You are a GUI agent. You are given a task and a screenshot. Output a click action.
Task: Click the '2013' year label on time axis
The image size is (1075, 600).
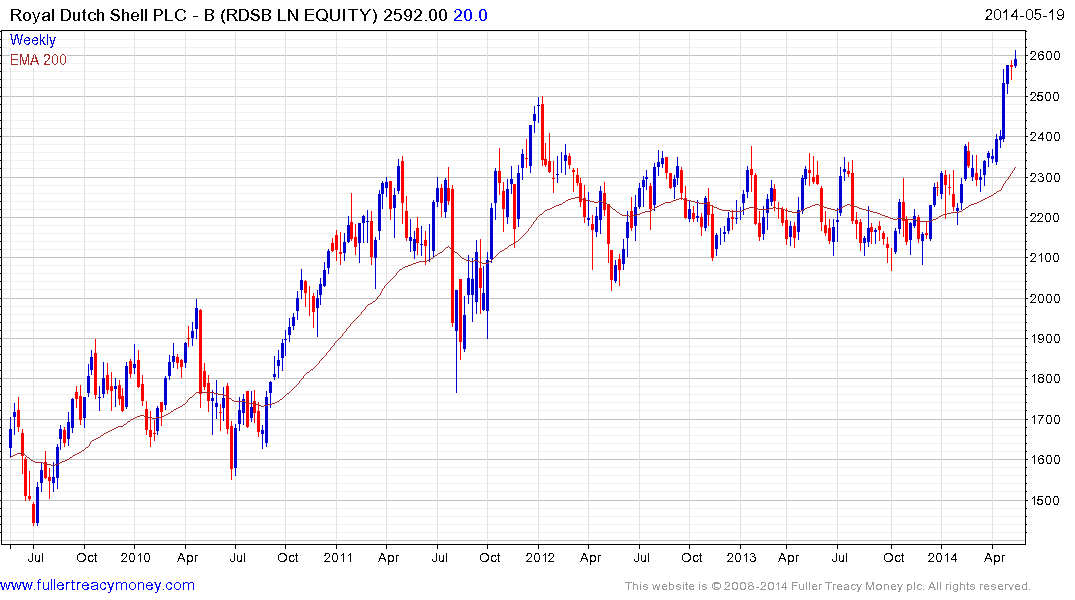pyautogui.click(x=741, y=557)
